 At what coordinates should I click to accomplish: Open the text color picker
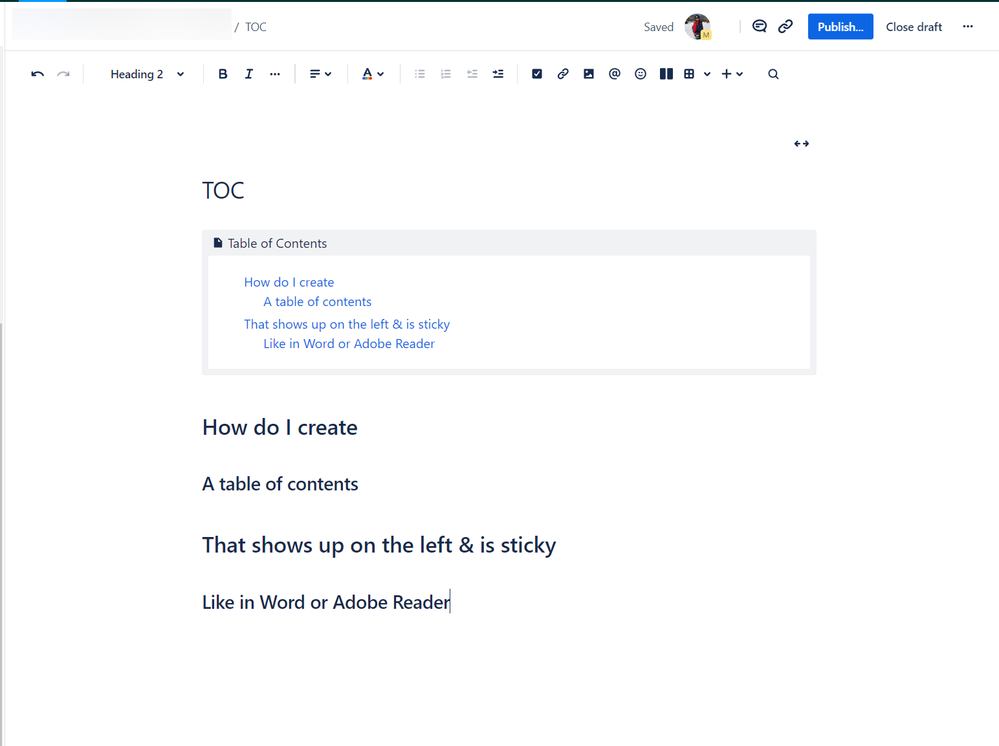pos(373,74)
